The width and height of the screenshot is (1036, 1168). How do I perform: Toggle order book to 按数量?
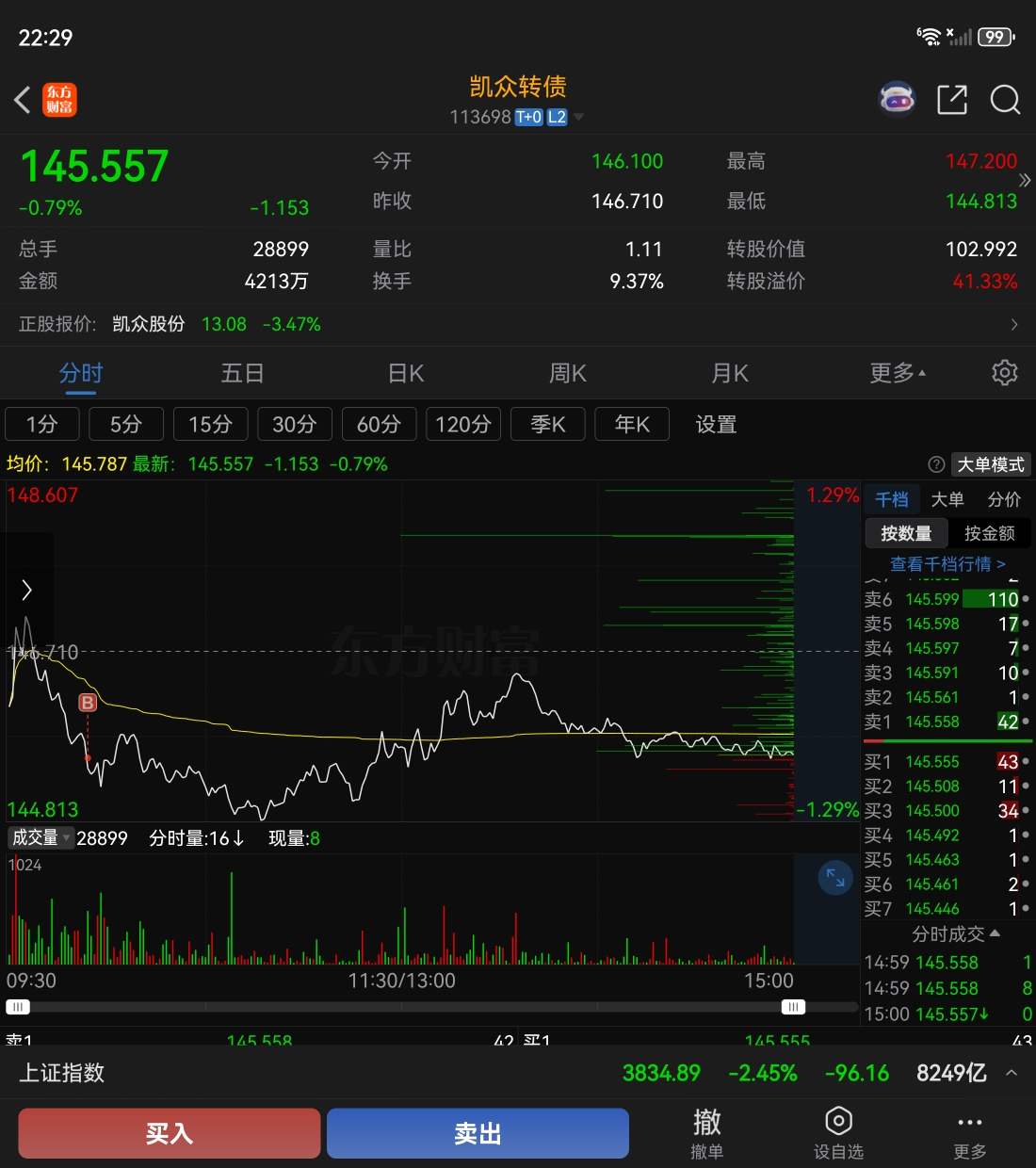(x=906, y=533)
